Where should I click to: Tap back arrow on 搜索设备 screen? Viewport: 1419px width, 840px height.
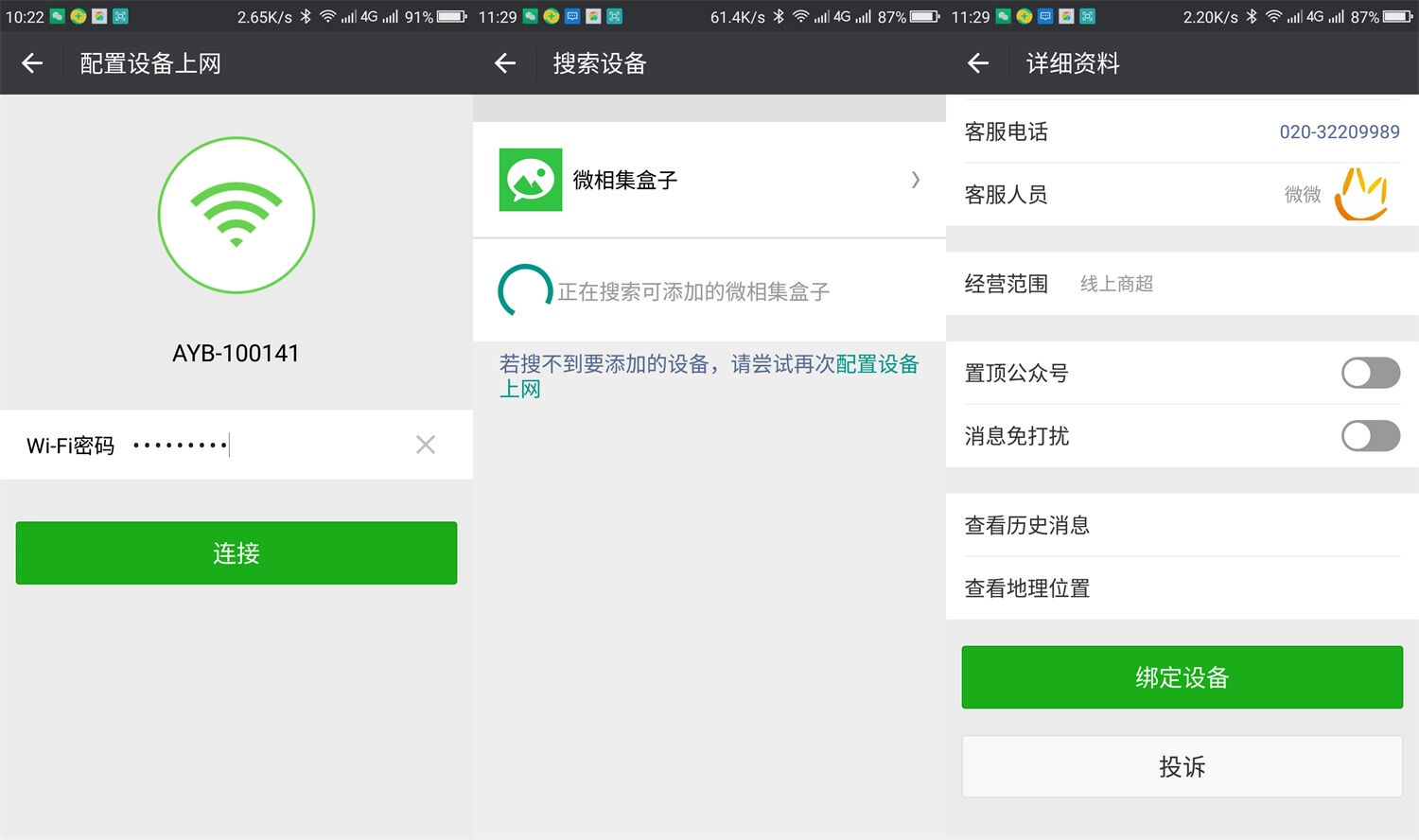[x=505, y=63]
